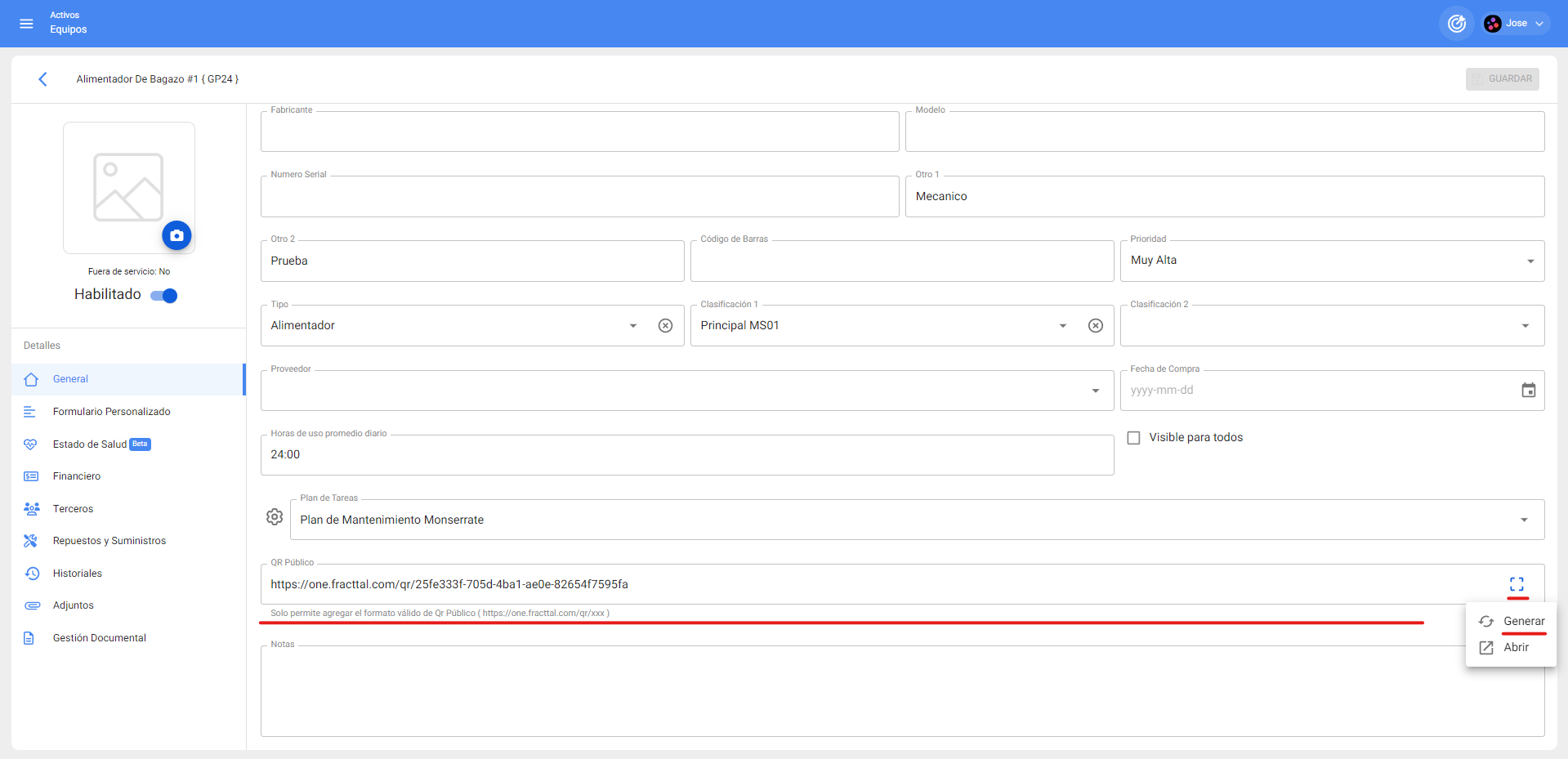Open the Fecha de Compra calendar
The image size is (1568, 759).
1528,391
